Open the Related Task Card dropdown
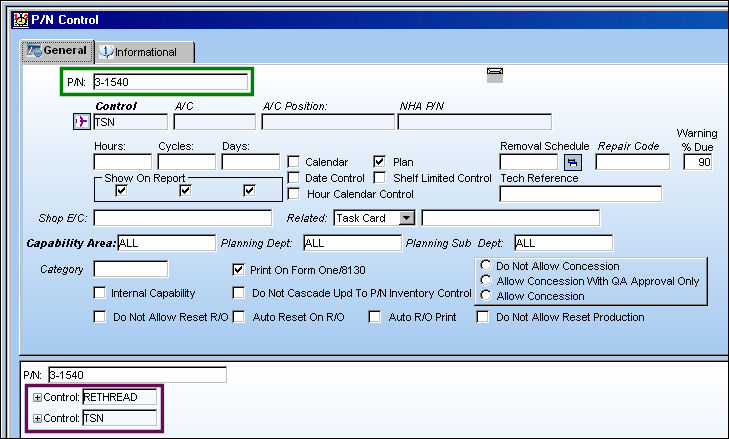The image size is (729, 439). (x=407, y=218)
